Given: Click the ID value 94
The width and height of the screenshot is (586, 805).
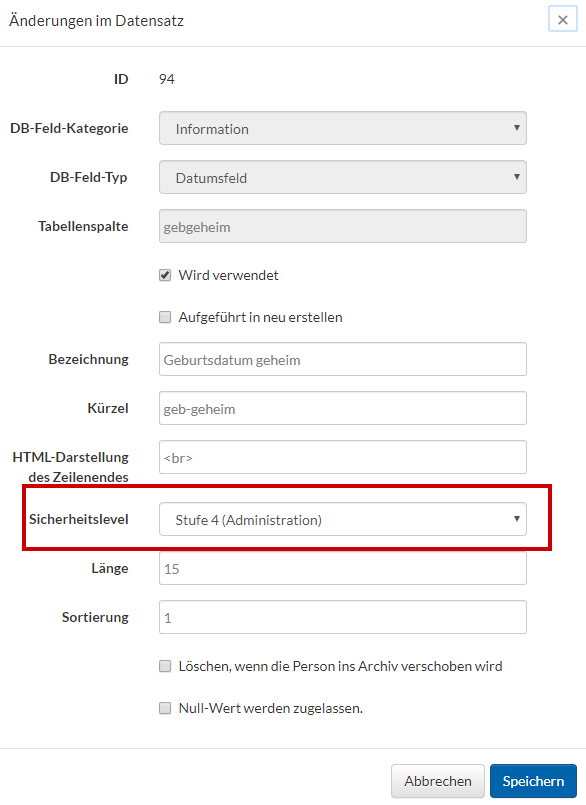Looking at the screenshot, I should 166,79.
